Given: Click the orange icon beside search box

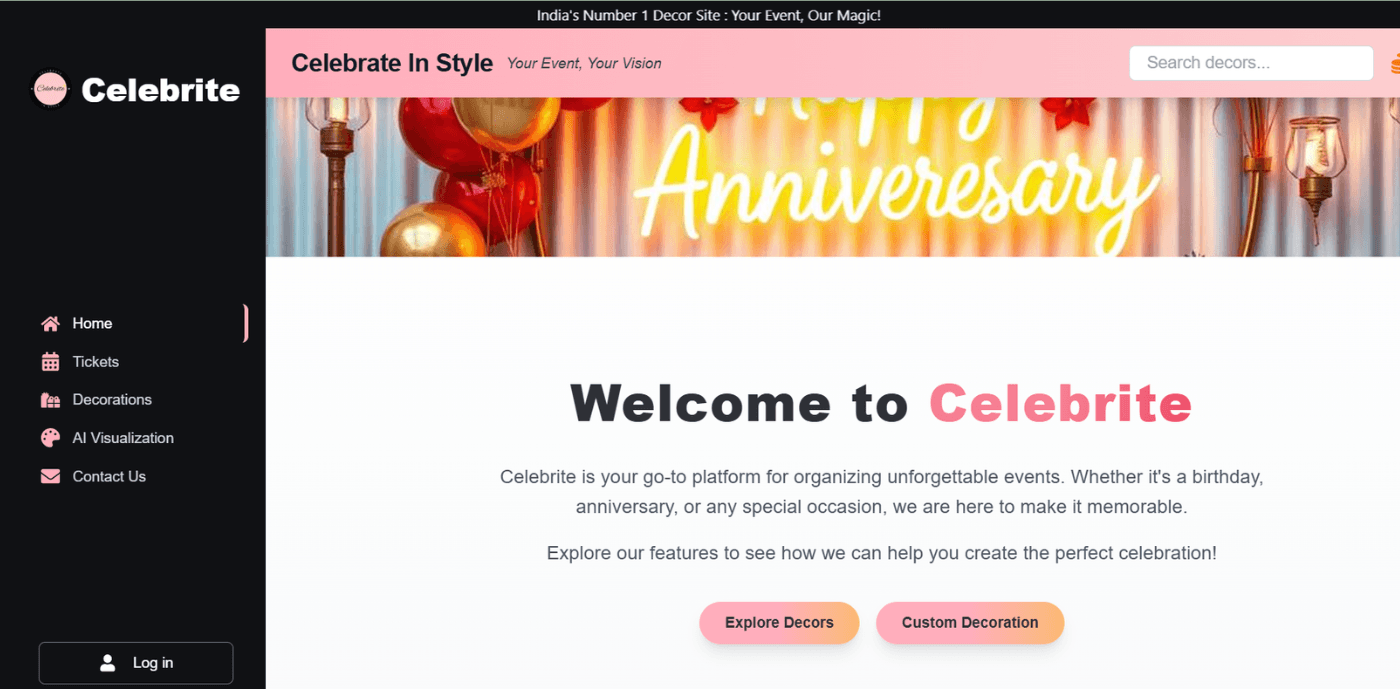Looking at the screenshot, I should (x=1394, y=64).
